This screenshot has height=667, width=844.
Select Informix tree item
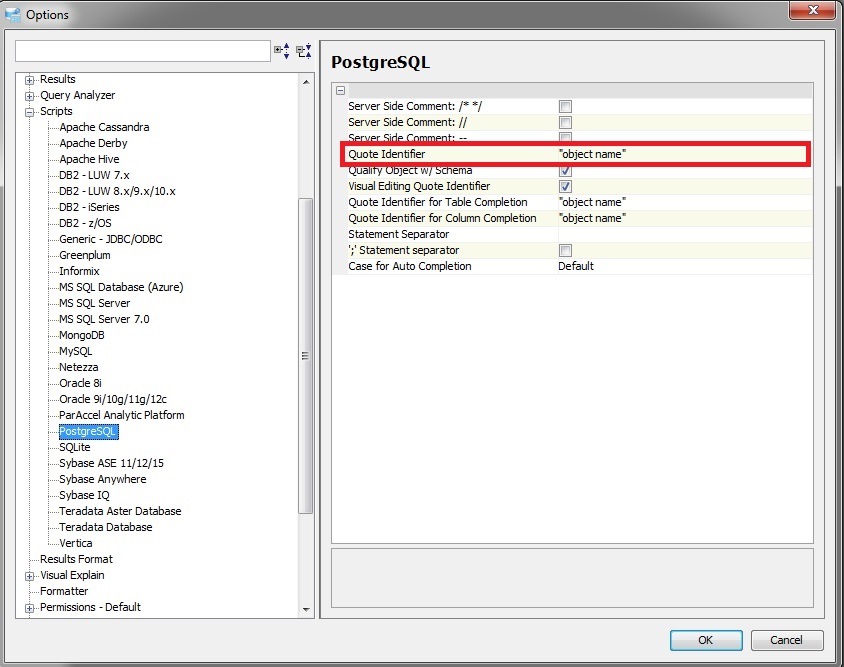click(x=79, y=271)
